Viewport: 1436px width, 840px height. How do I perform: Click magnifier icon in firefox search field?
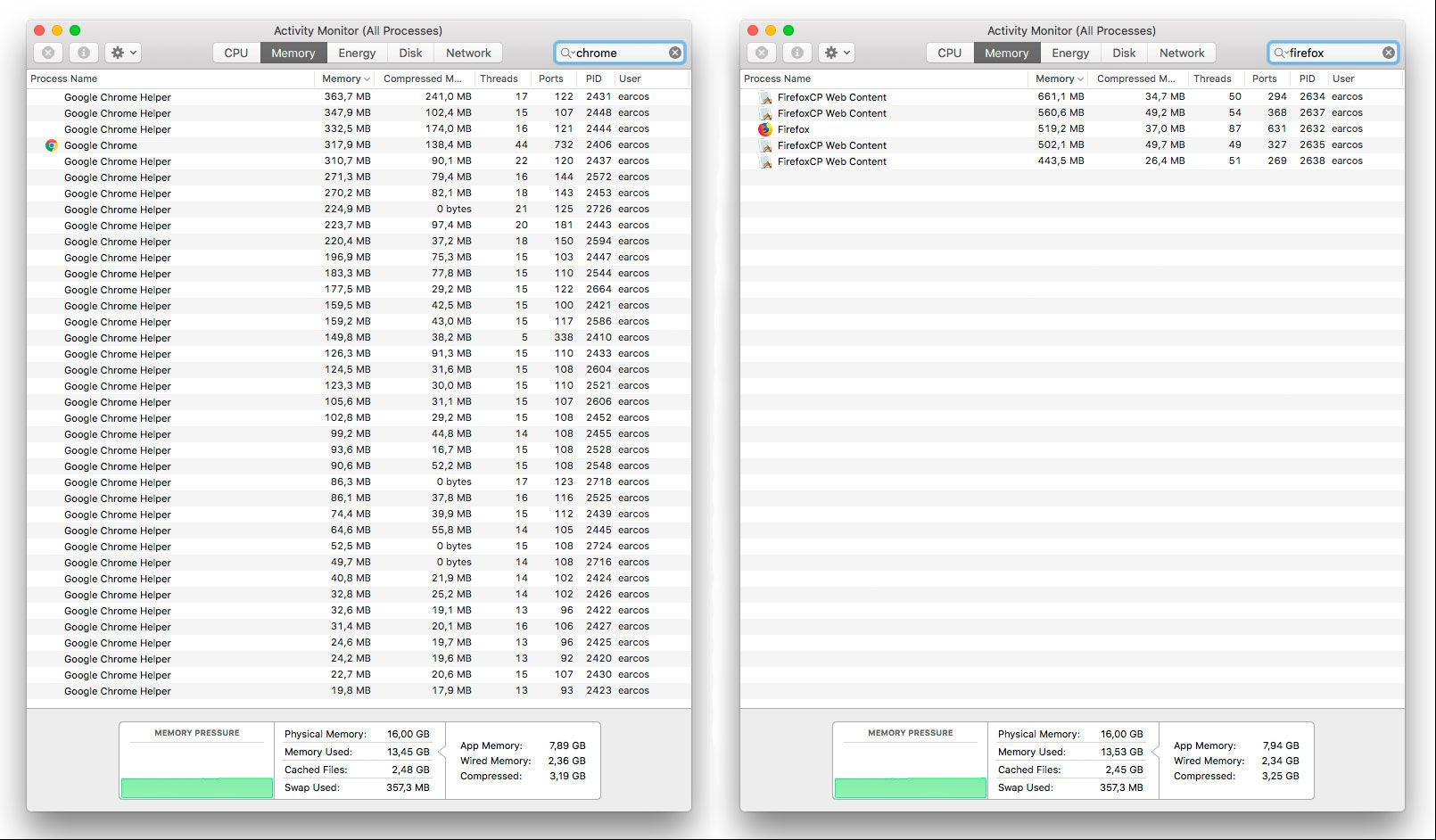point(1280,53)
